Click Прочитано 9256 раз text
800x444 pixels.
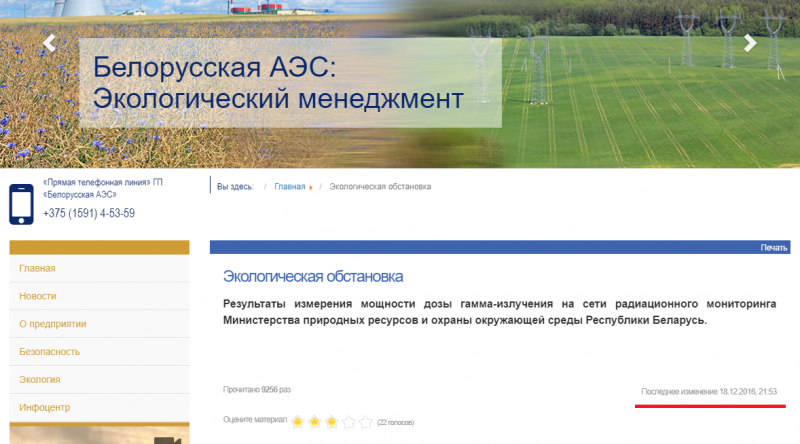(257, 390)
